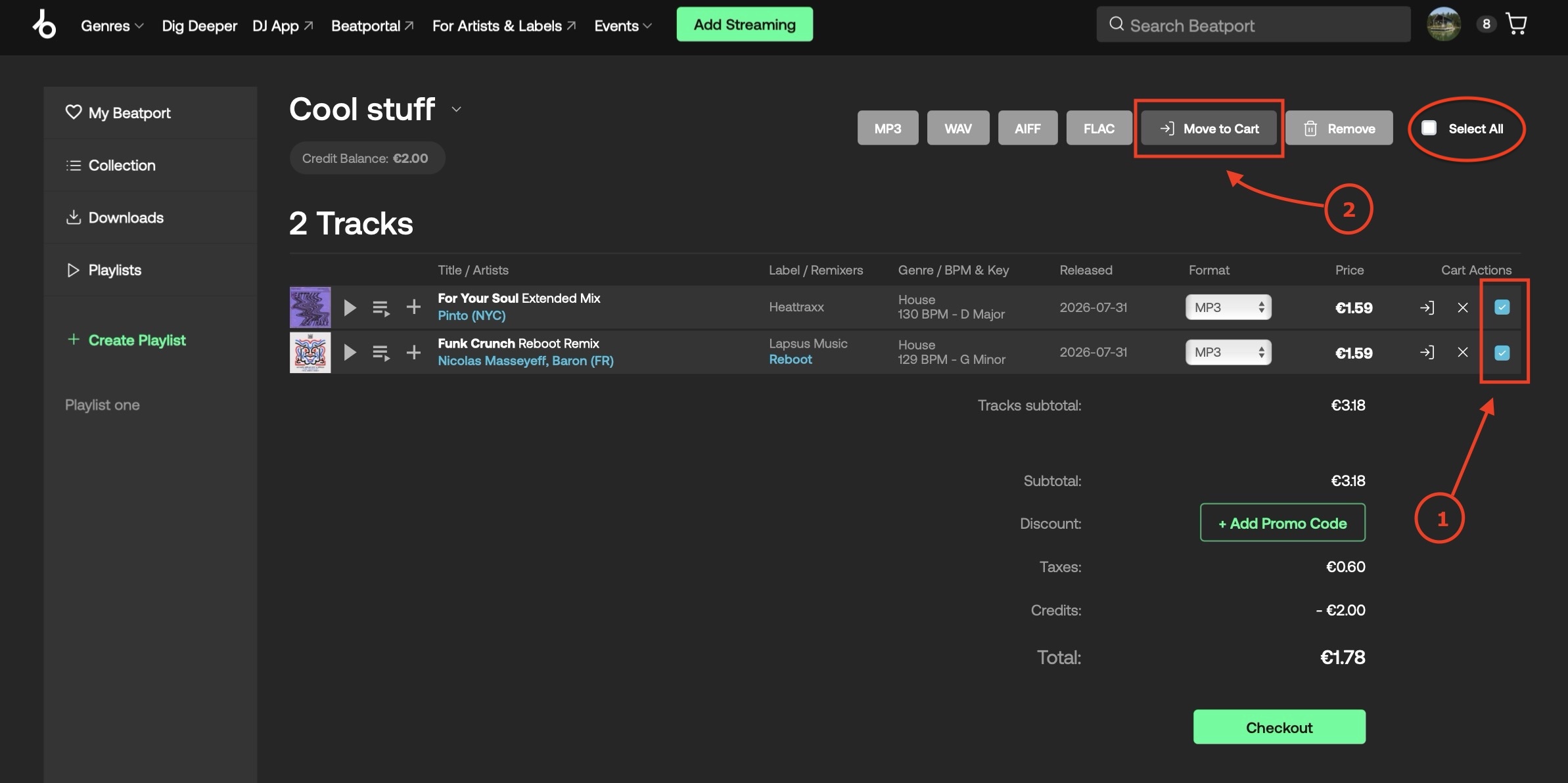The image size is (1568, 783).
Task: Open the Cool stuff cart switcher chevron
Action: [457, 110]
